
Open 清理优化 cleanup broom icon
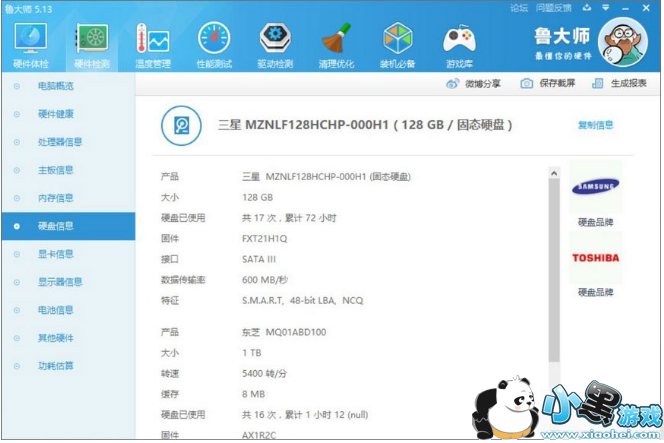point(336,38)
